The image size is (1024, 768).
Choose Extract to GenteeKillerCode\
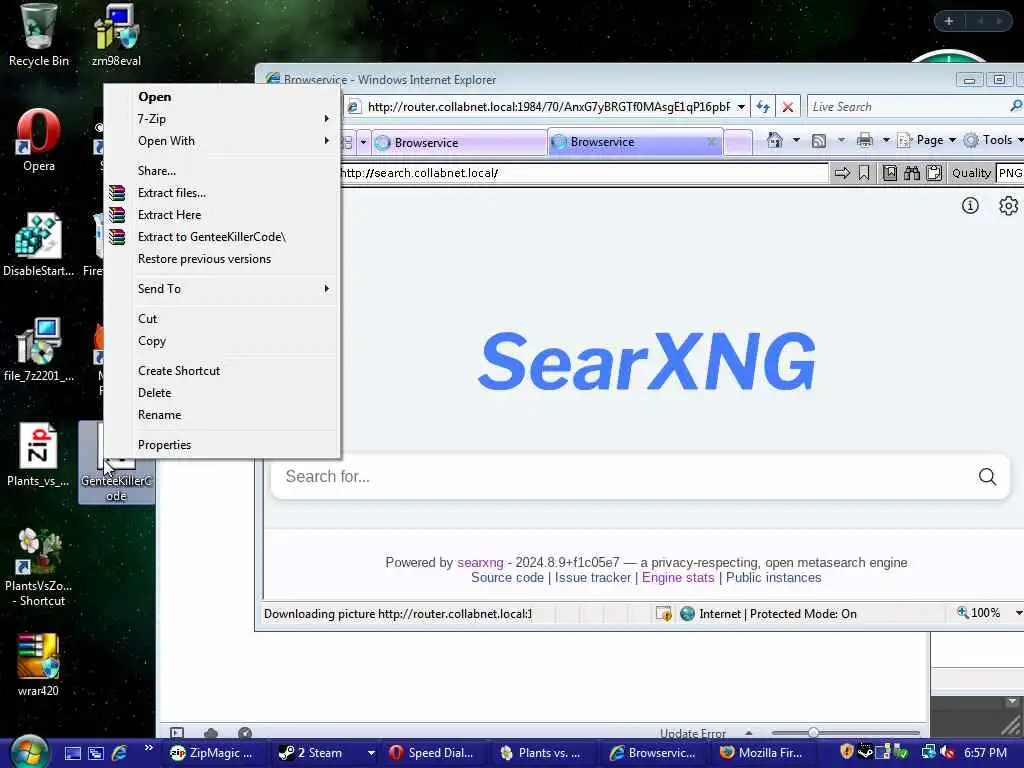pos(222,237)
